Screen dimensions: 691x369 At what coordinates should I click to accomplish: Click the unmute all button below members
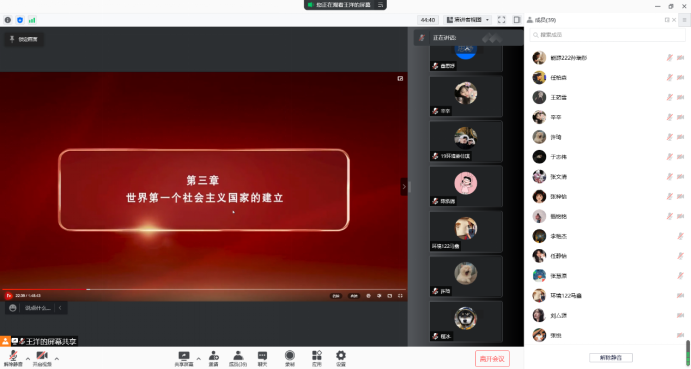[611, 358]
